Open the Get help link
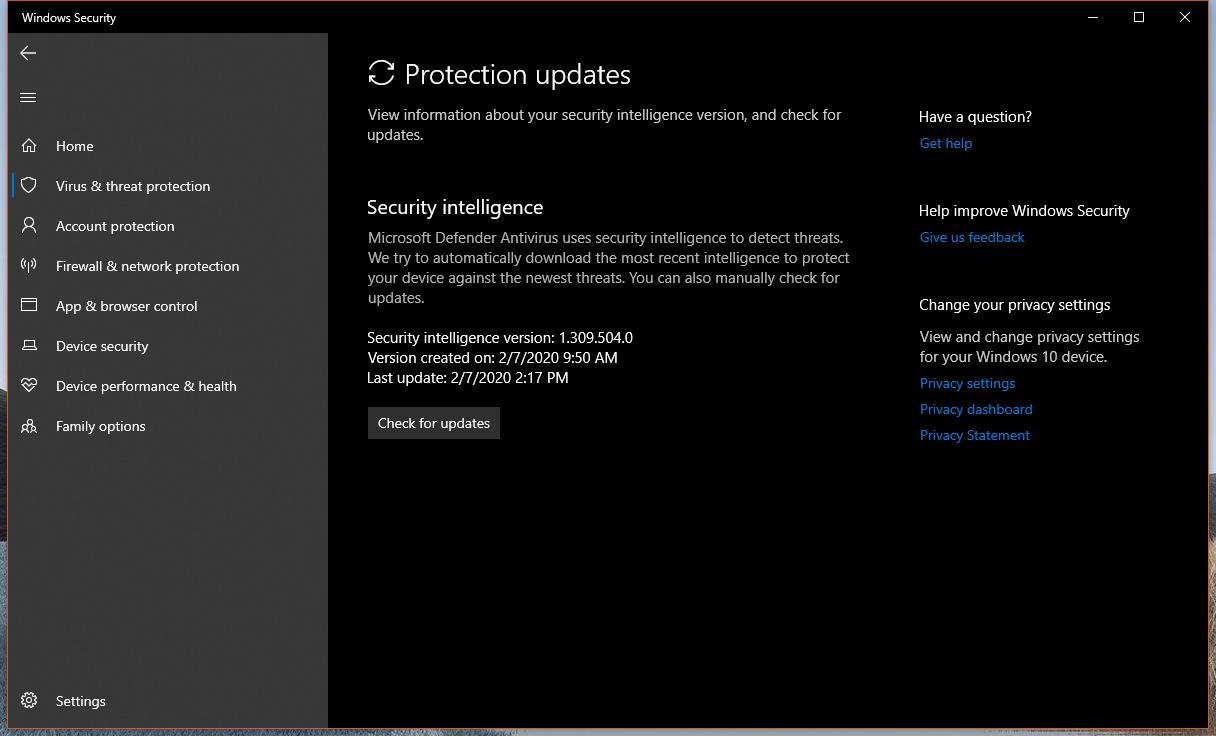 click(x=945, y=143)
